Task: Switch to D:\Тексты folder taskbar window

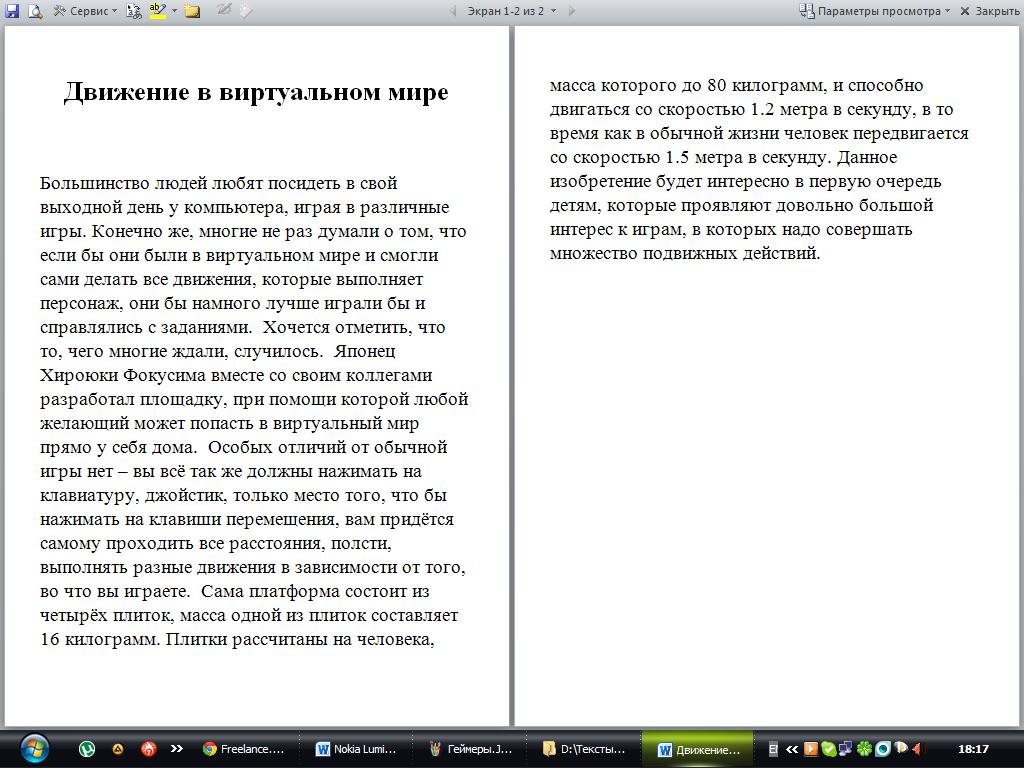Action: pos(584,749)
